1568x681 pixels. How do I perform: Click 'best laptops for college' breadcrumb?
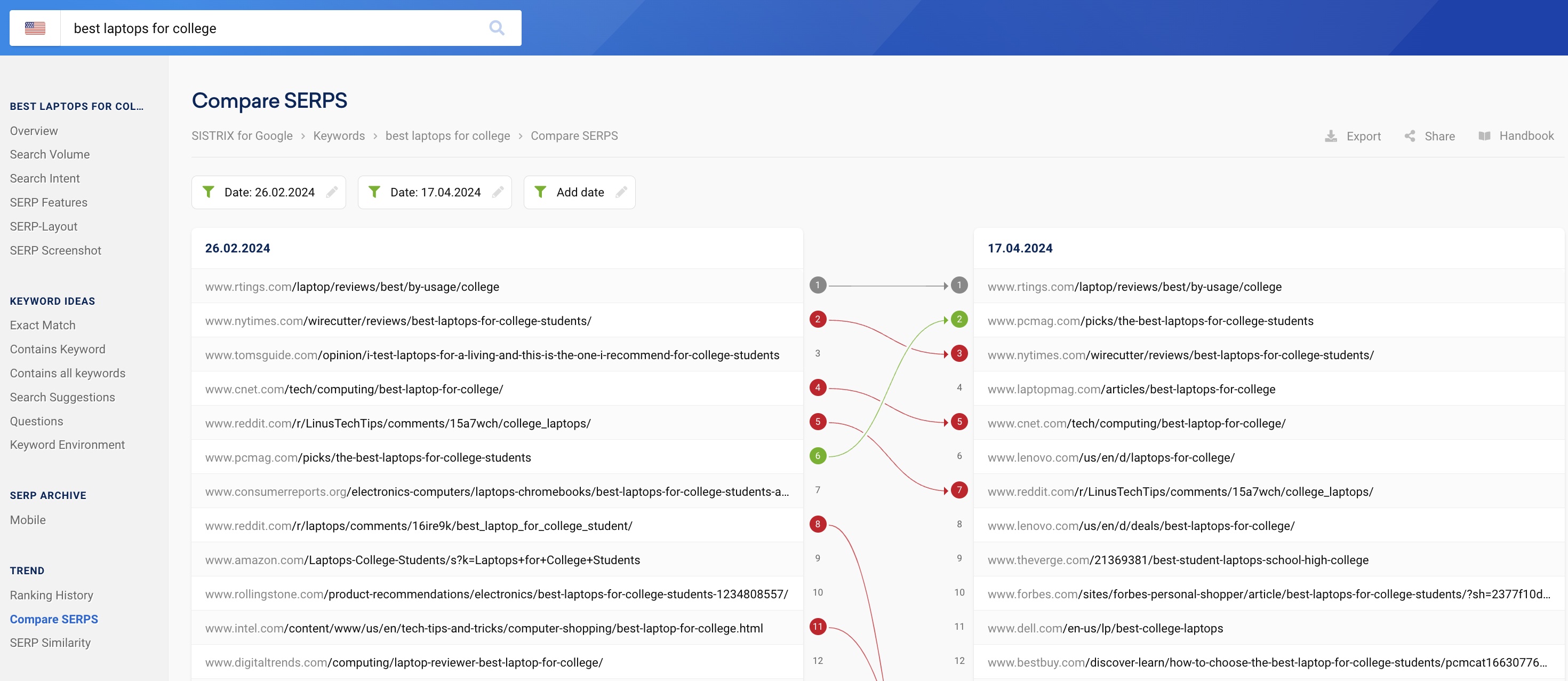click(447, 136)
